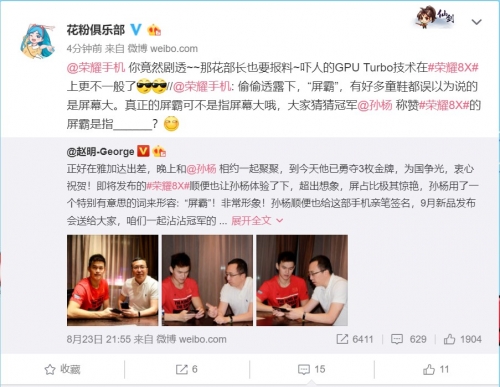Expand full text via 展开全文
Viewport: 500px width, 387px height.
pos(257,220)
